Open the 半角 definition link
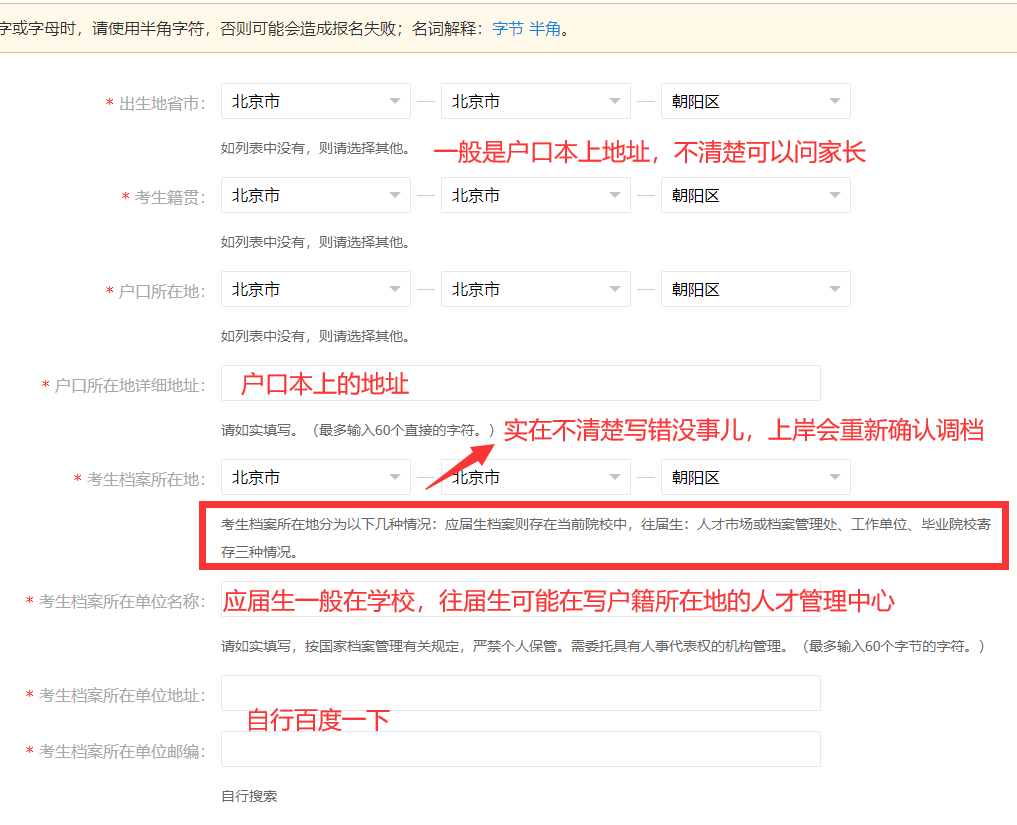 click(x=544, y=28)
